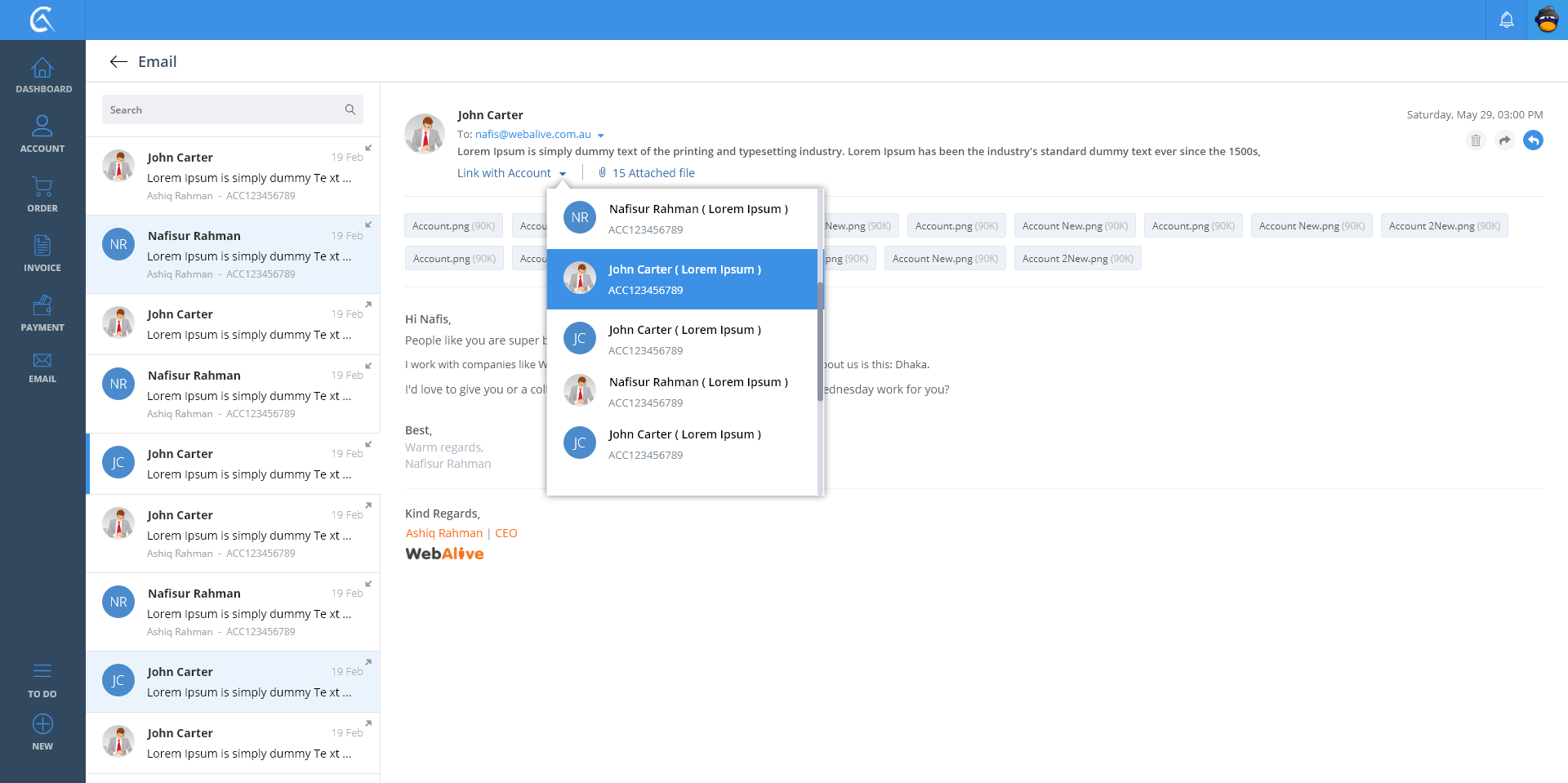Open the Dashboard from sidebar
This screenshot has width=1568, height=783.
point(42,75)
